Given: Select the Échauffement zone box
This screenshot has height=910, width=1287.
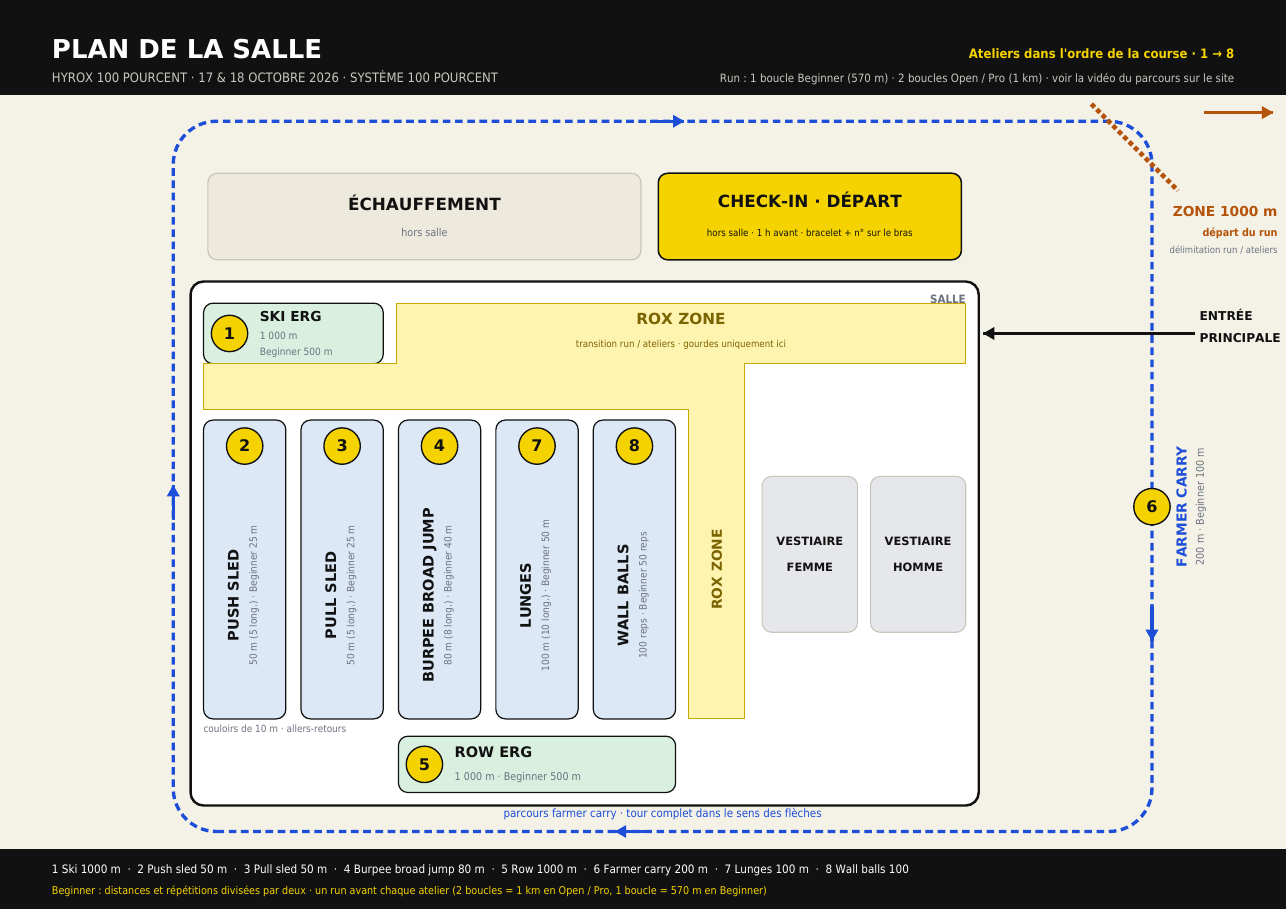Looking at the screenshot, I should pyautogui.click(x=424, y=216).
